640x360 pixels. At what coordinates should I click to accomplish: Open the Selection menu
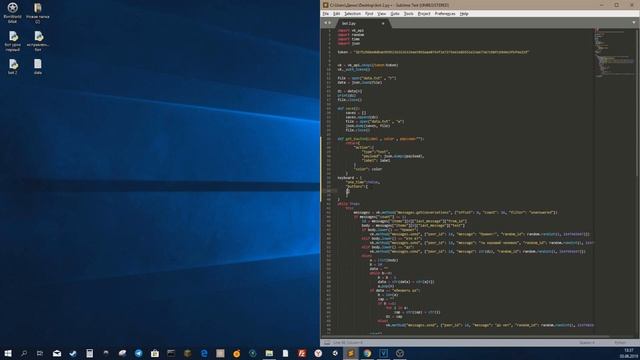pyautogui.click(x=352, y=14)
